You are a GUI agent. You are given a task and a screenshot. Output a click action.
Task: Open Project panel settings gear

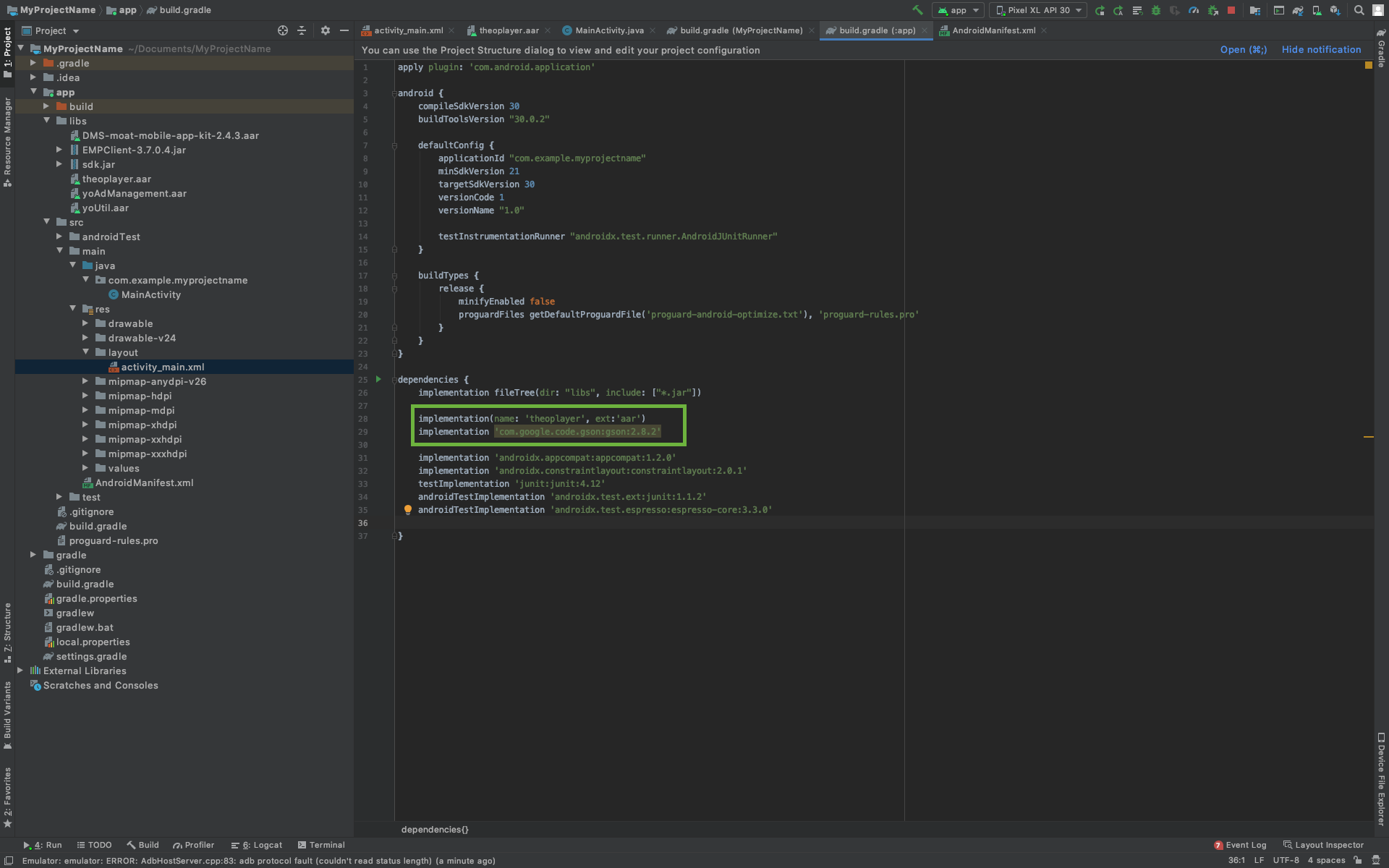point(325,30)
